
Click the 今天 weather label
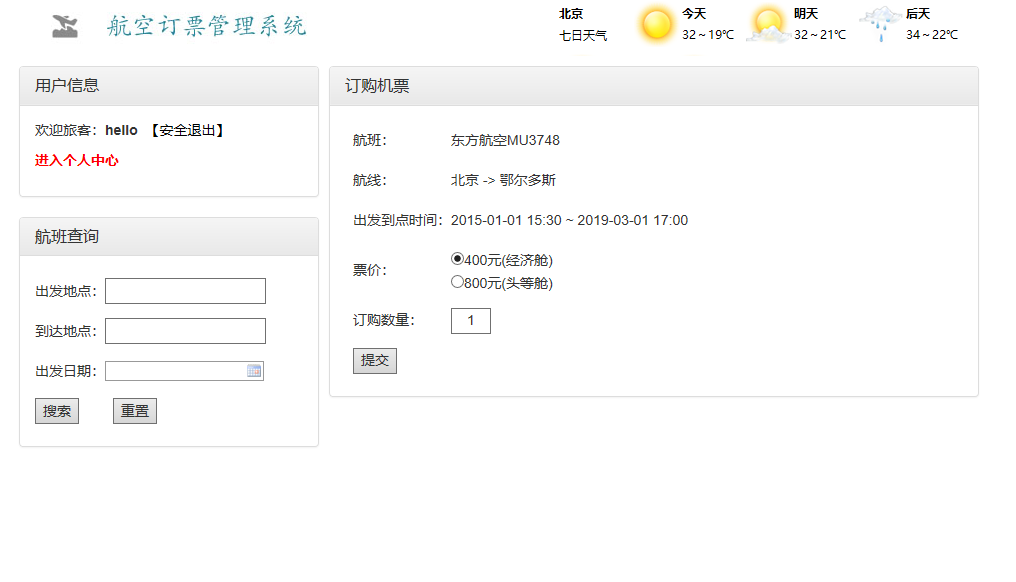pyautogui.click(x=694, y=14)
